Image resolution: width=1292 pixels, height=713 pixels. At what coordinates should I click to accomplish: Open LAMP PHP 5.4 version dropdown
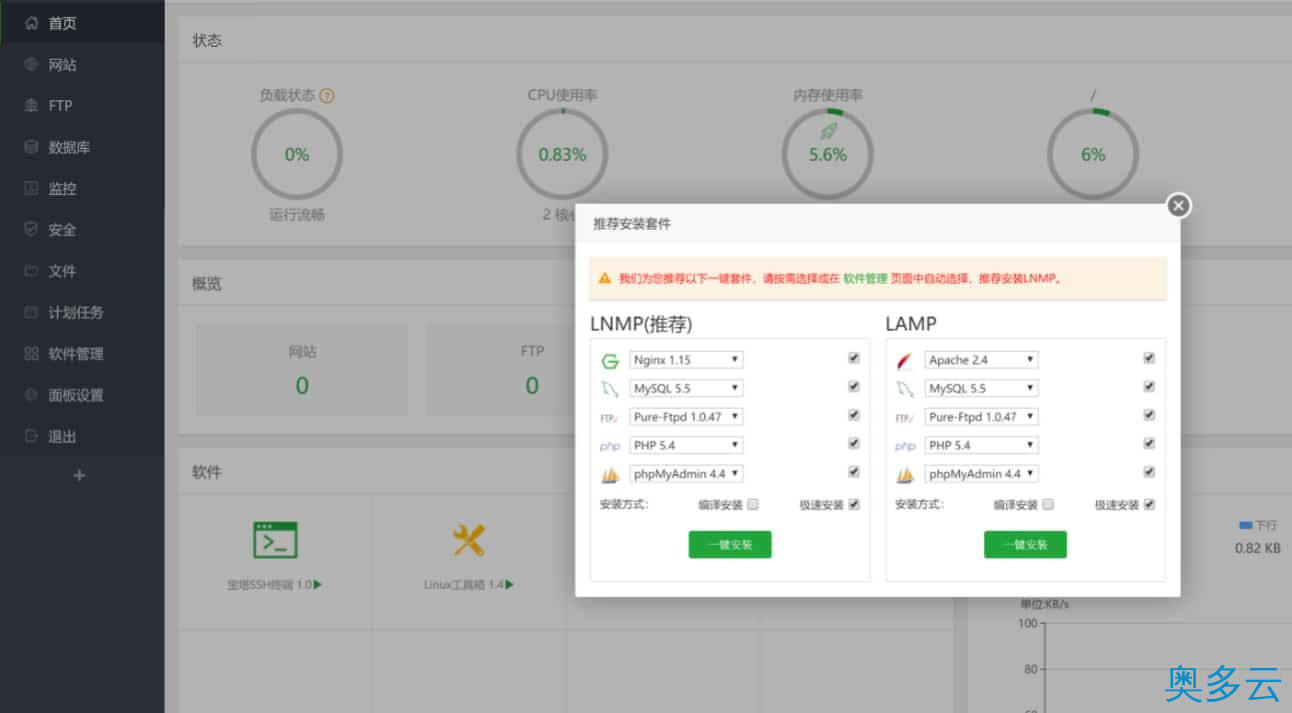click(x=981, y=445)
